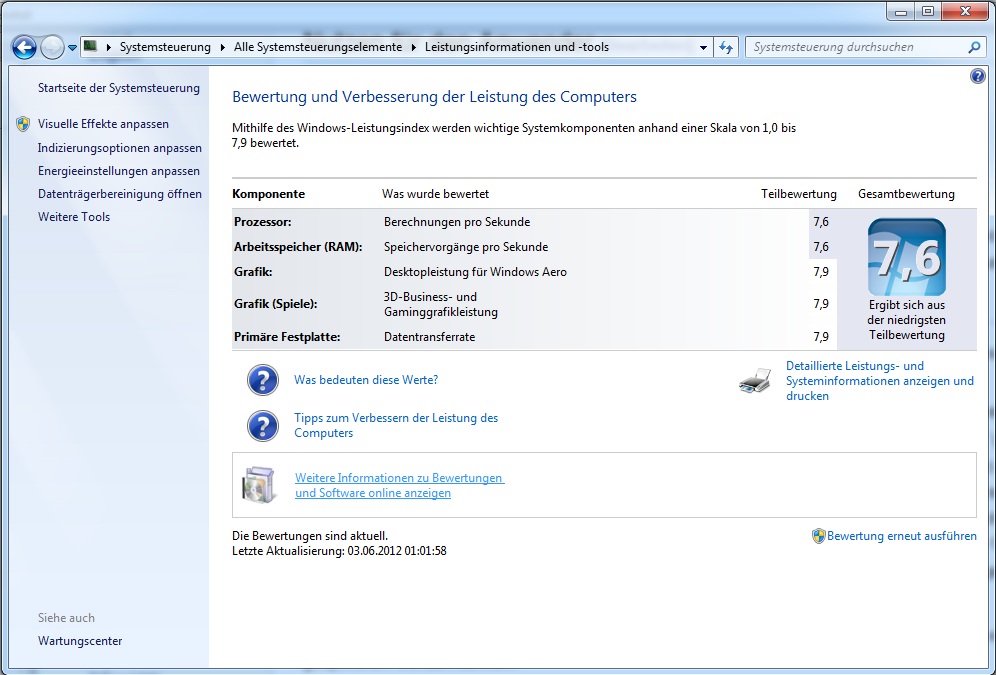Click the Forward navigation arrow

coord(52,48)
